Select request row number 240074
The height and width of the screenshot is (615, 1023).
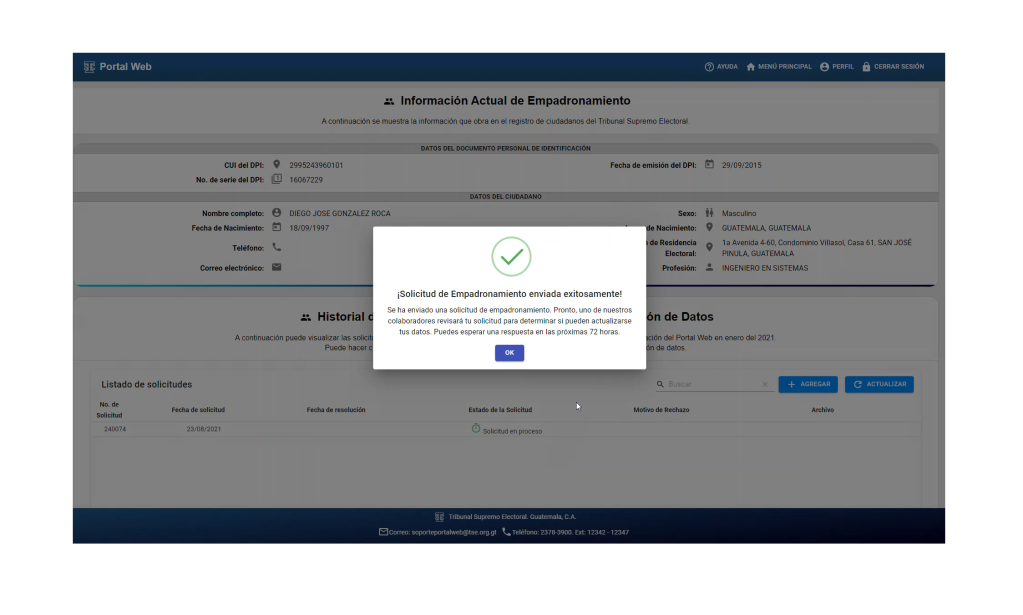click(x=115, y=429)
